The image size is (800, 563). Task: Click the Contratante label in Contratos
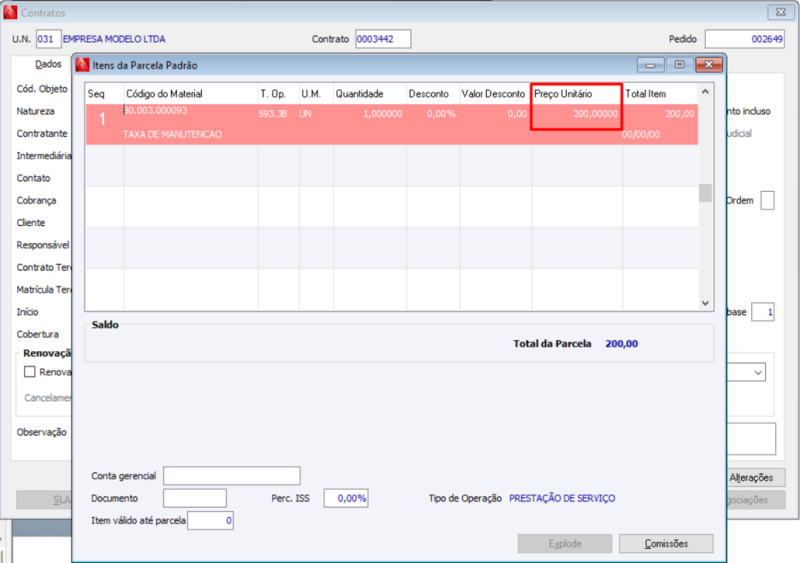point(42,133)
